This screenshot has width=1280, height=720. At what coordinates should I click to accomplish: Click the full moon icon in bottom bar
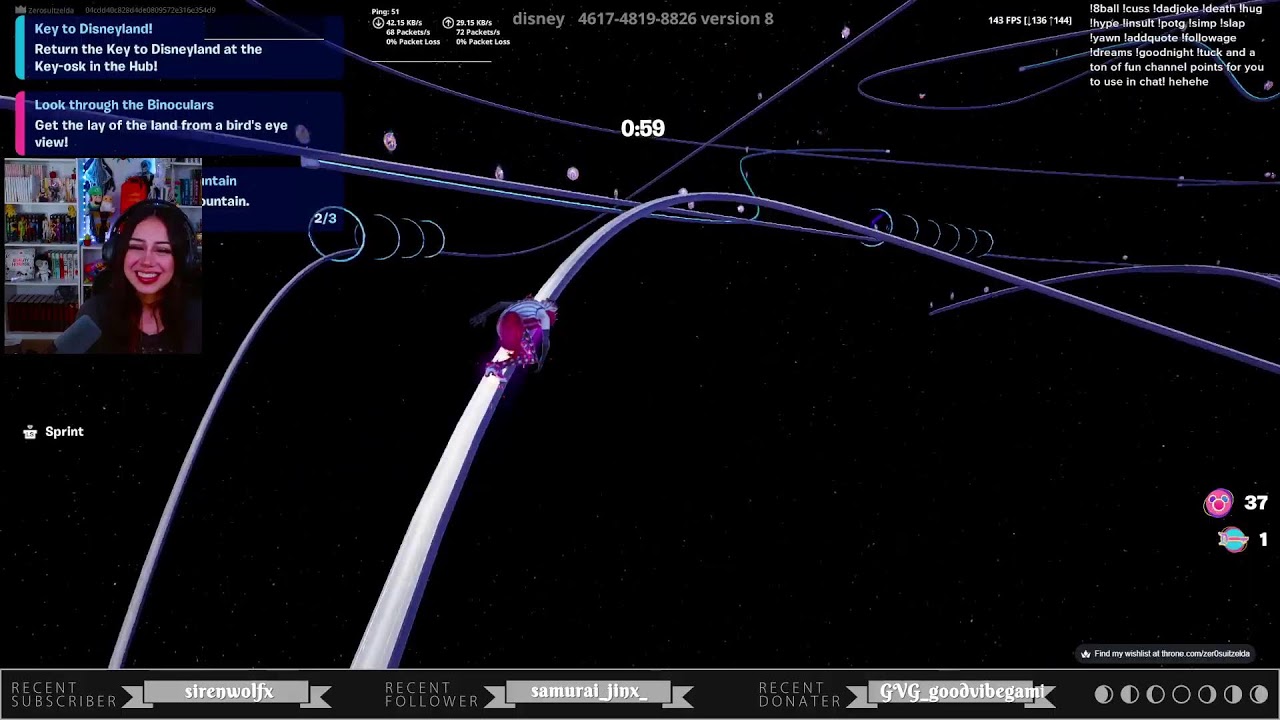pos(1181,694)
